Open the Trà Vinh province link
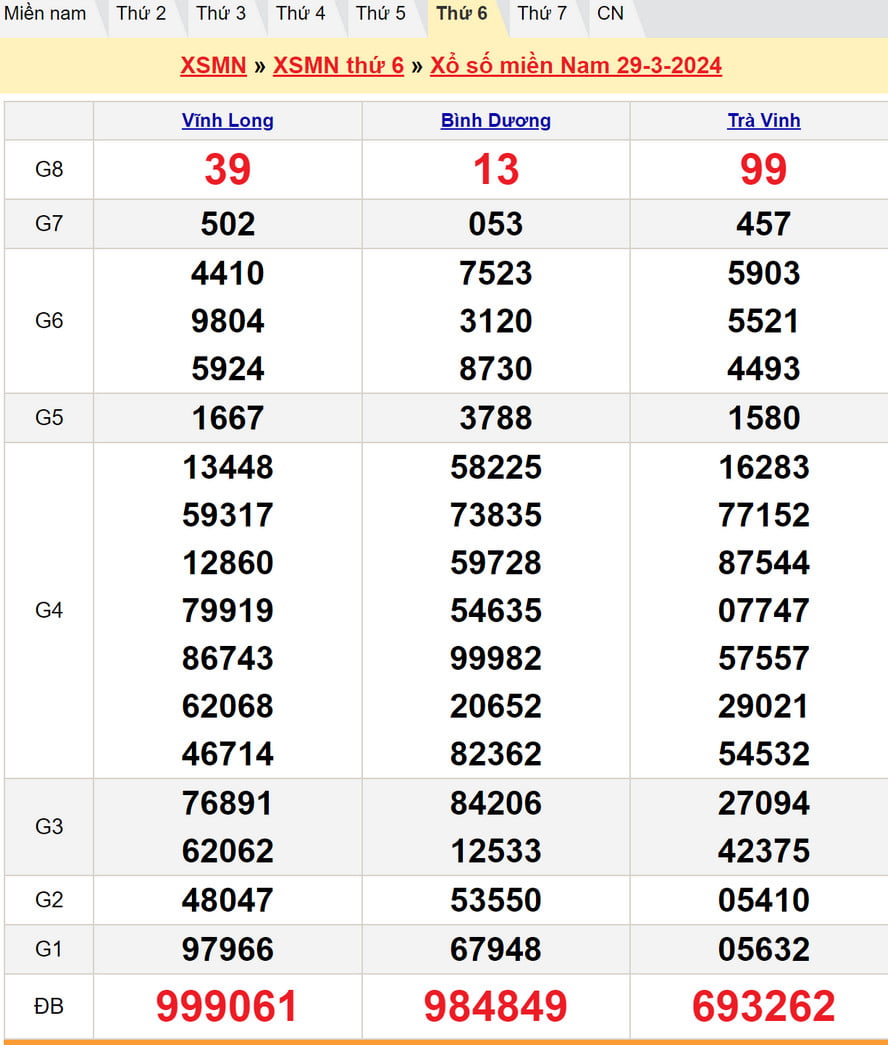Image resolution: width=888 pixels, height=1045 pixels. [764, 121]
